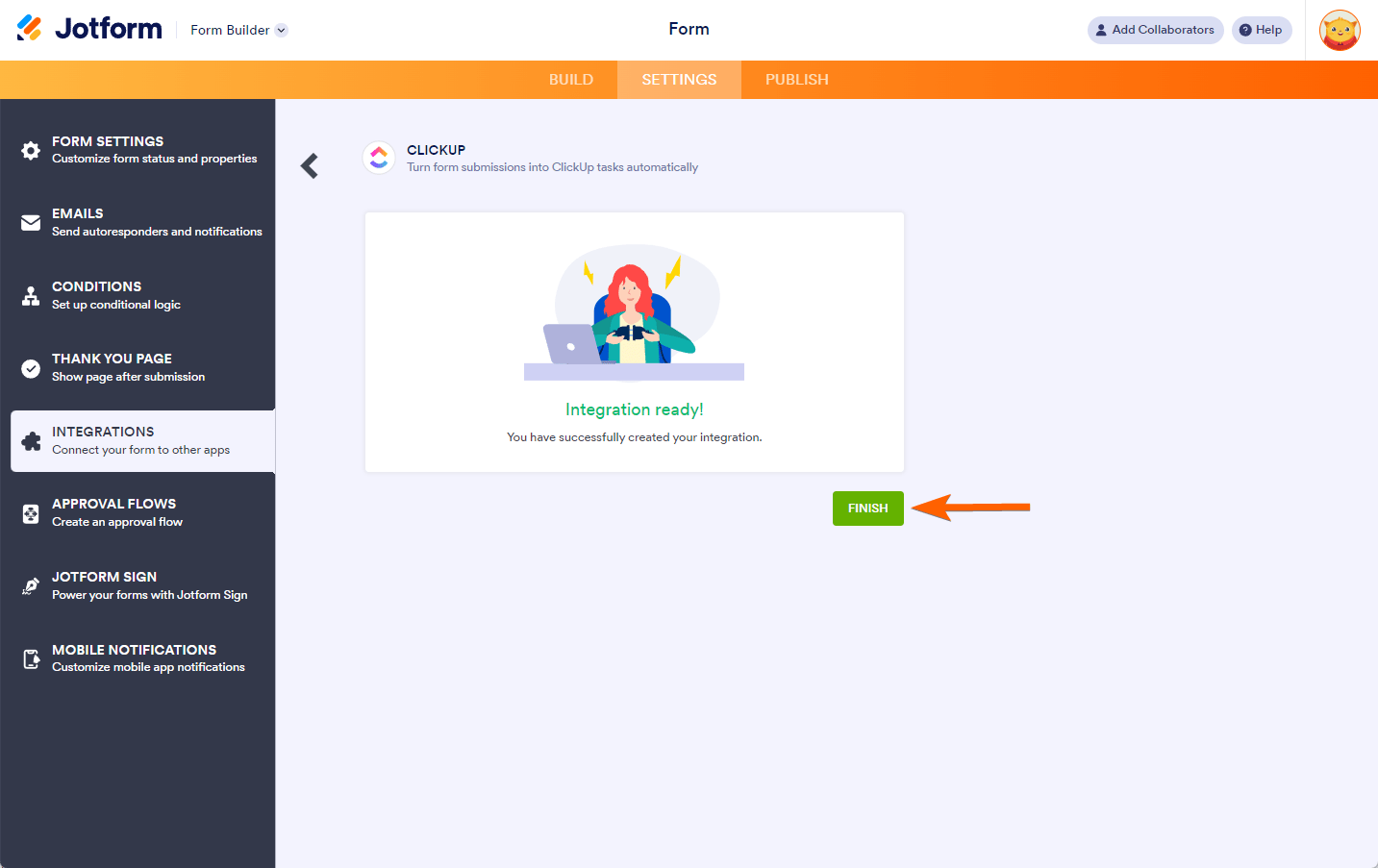This screenshot has width=1378, height=868.
Task: Click the Finish button
Action: [868, 508]
